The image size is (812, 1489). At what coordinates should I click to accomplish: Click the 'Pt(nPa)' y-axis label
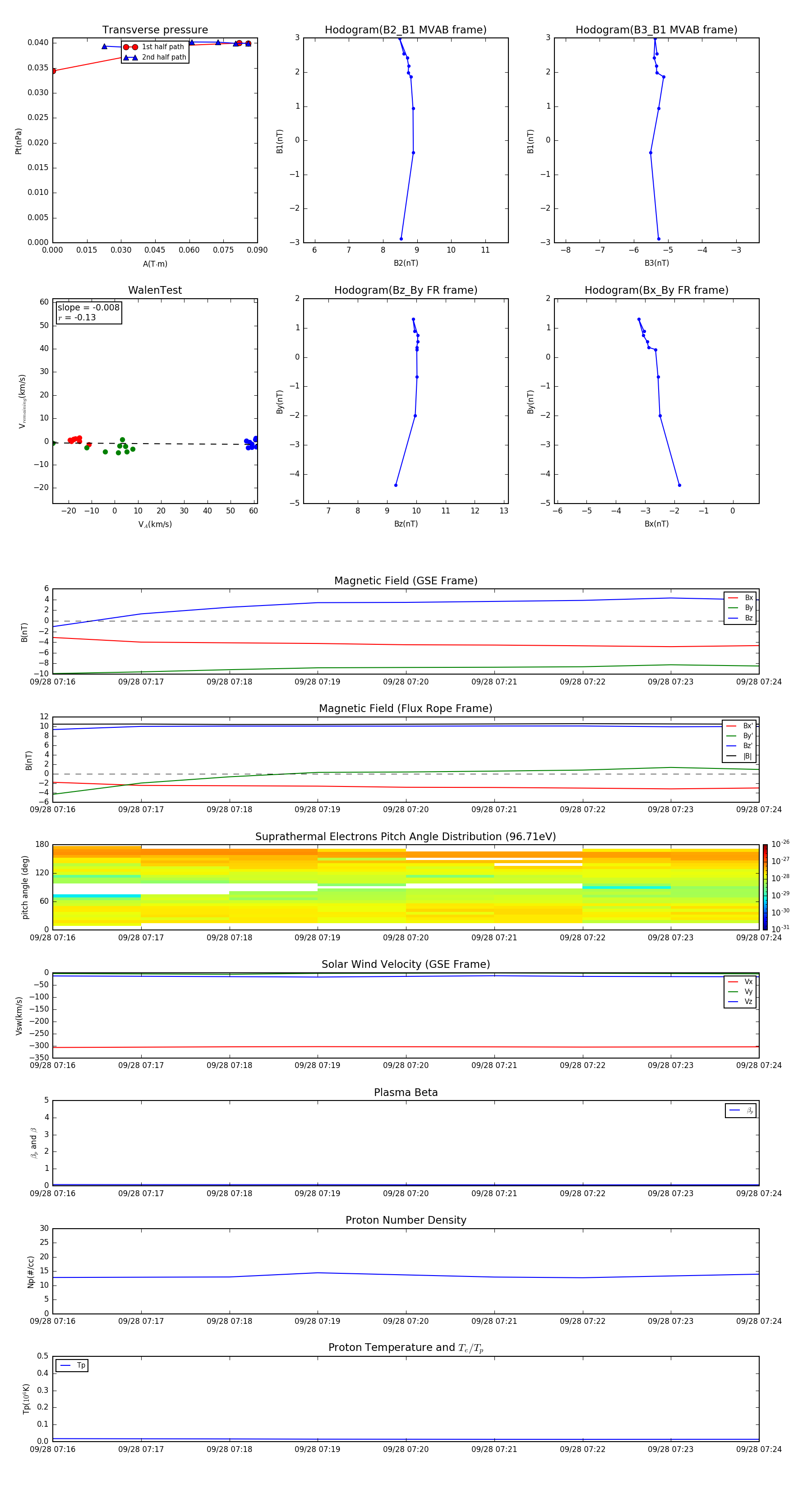[x=18, y=141]
